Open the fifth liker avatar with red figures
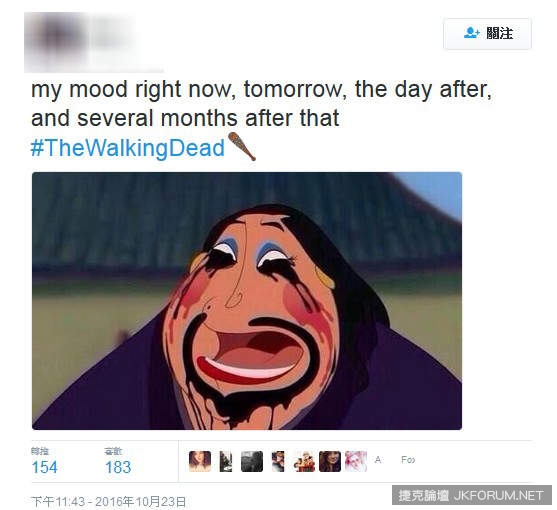Image resolution: width=557 pixels, height=510 pixels. [304, 461]
